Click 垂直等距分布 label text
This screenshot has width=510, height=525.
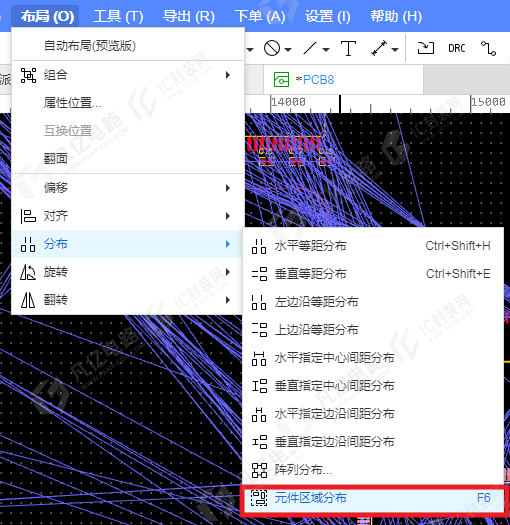[310, 274]
